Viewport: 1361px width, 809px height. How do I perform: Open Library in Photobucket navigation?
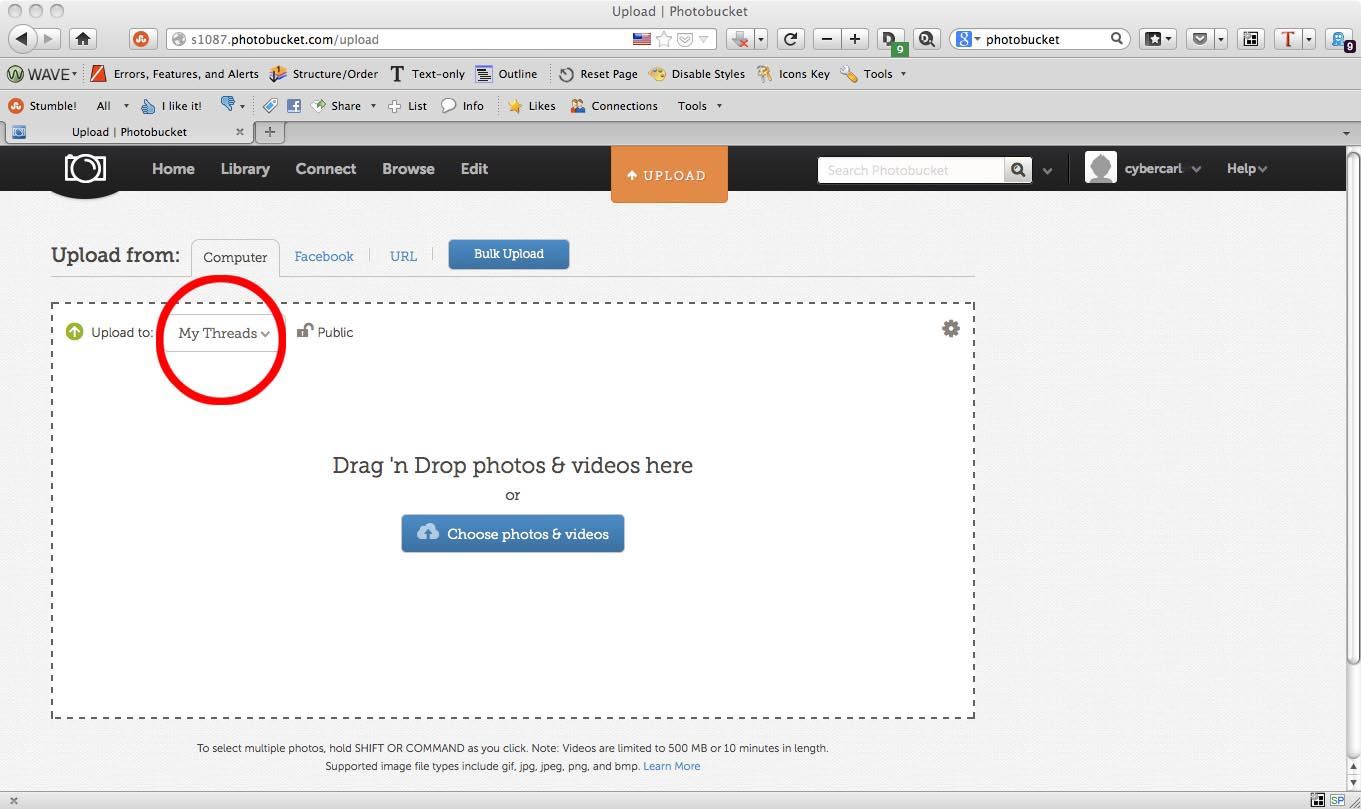(x=245, y=169)
